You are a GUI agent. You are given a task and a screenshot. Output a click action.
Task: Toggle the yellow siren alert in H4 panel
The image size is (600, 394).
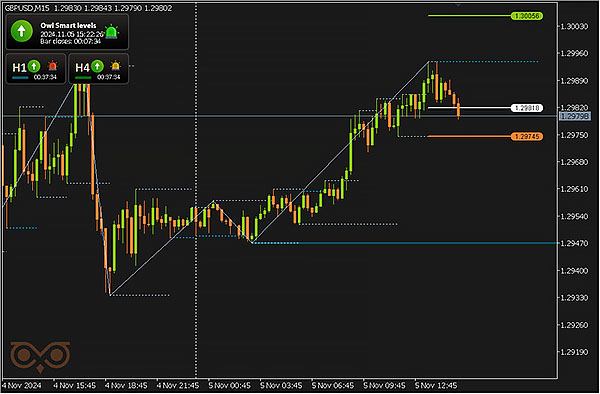click(x=115, y=66)
